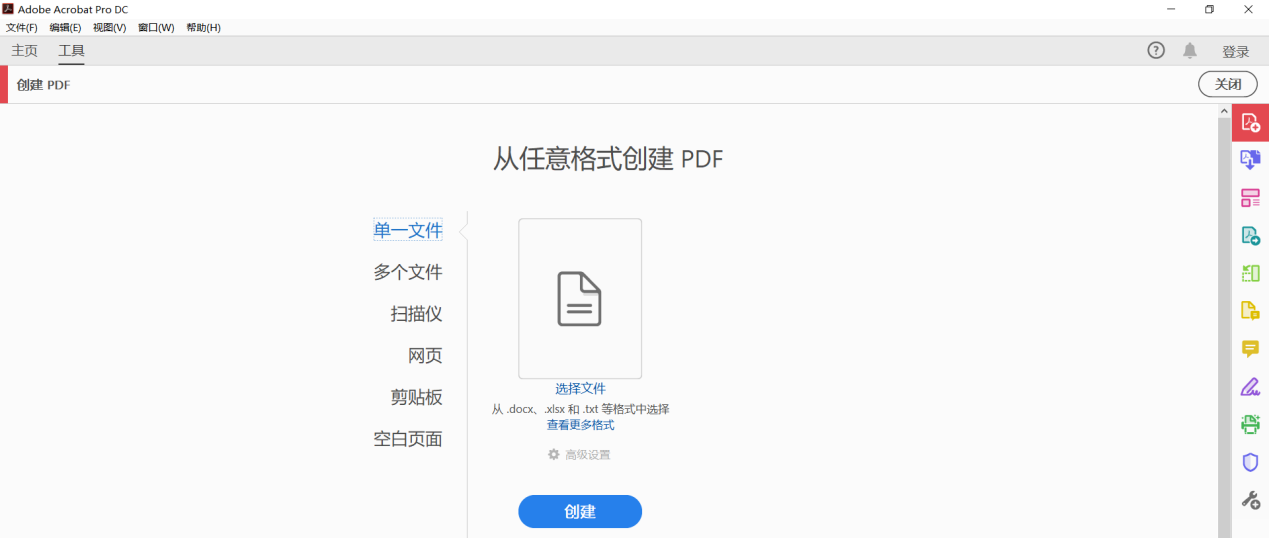Select the 网页 option
1269x538 pixels.
pyautogui.click(x=425, y=356)
